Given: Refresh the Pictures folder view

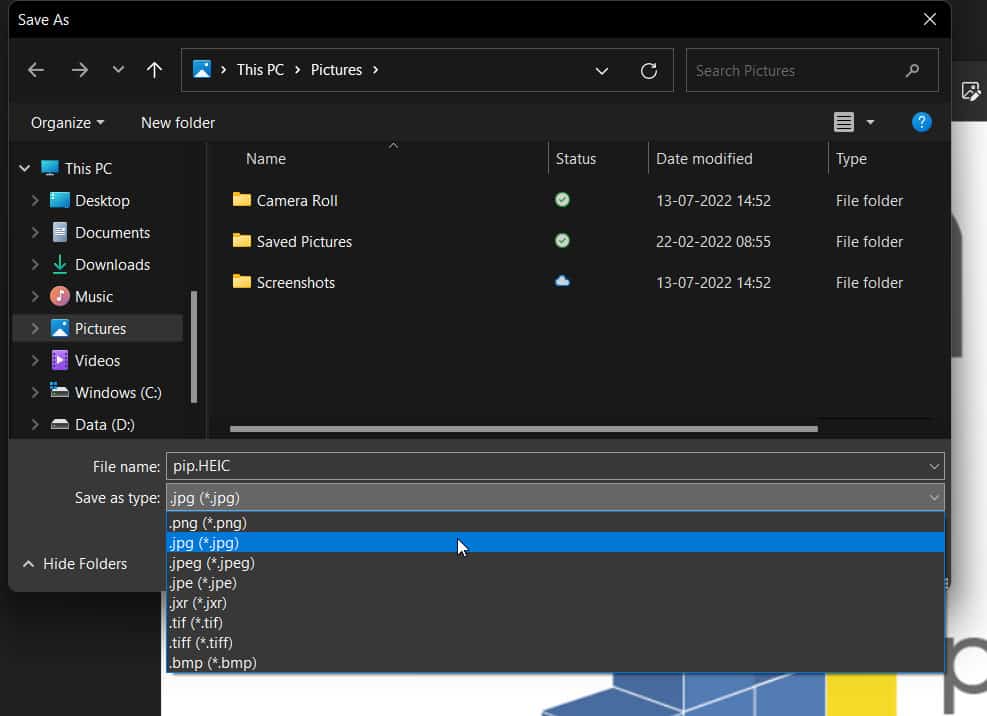Looking at the screenshot, I should [x=649, y=71].
